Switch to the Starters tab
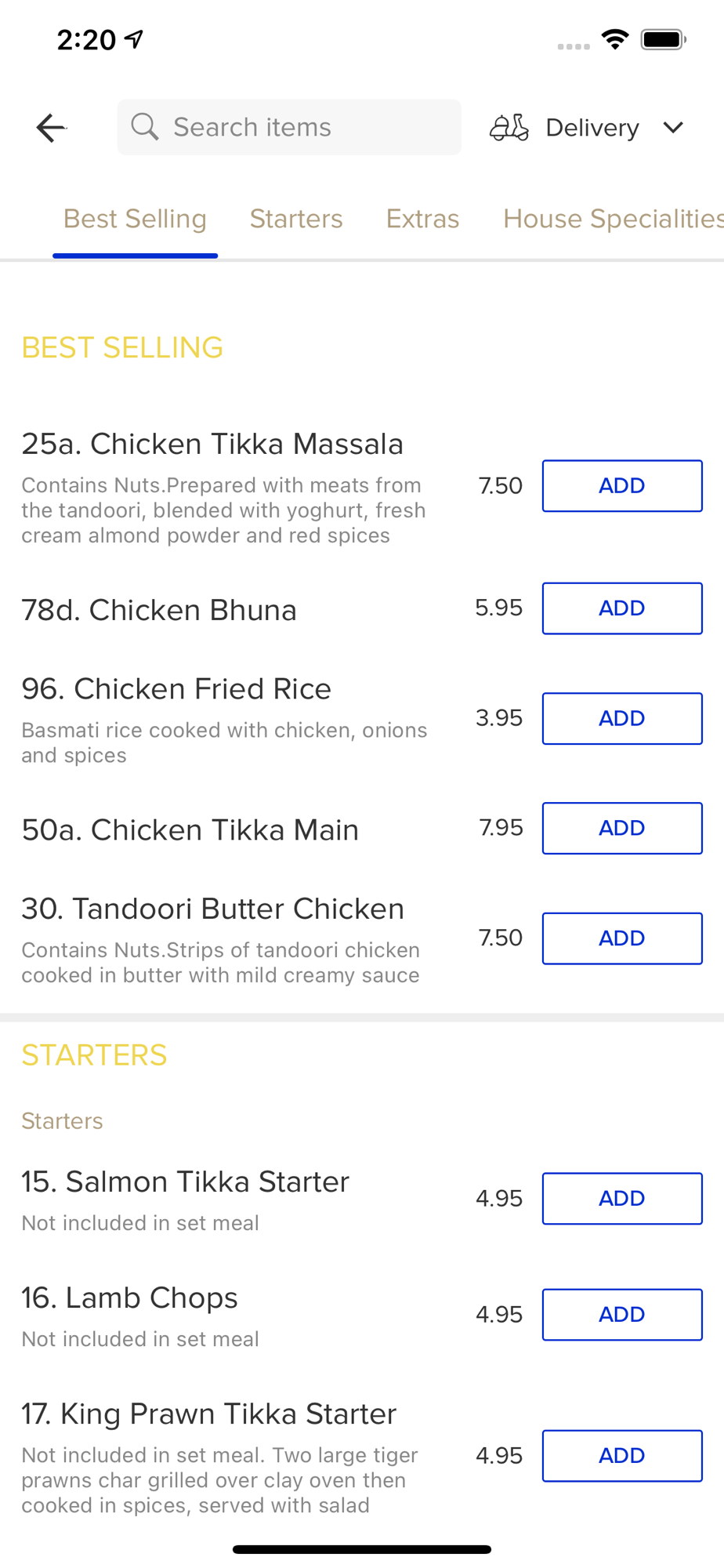This screenshot has width=724, height=1568. click(x=296, y=219)
